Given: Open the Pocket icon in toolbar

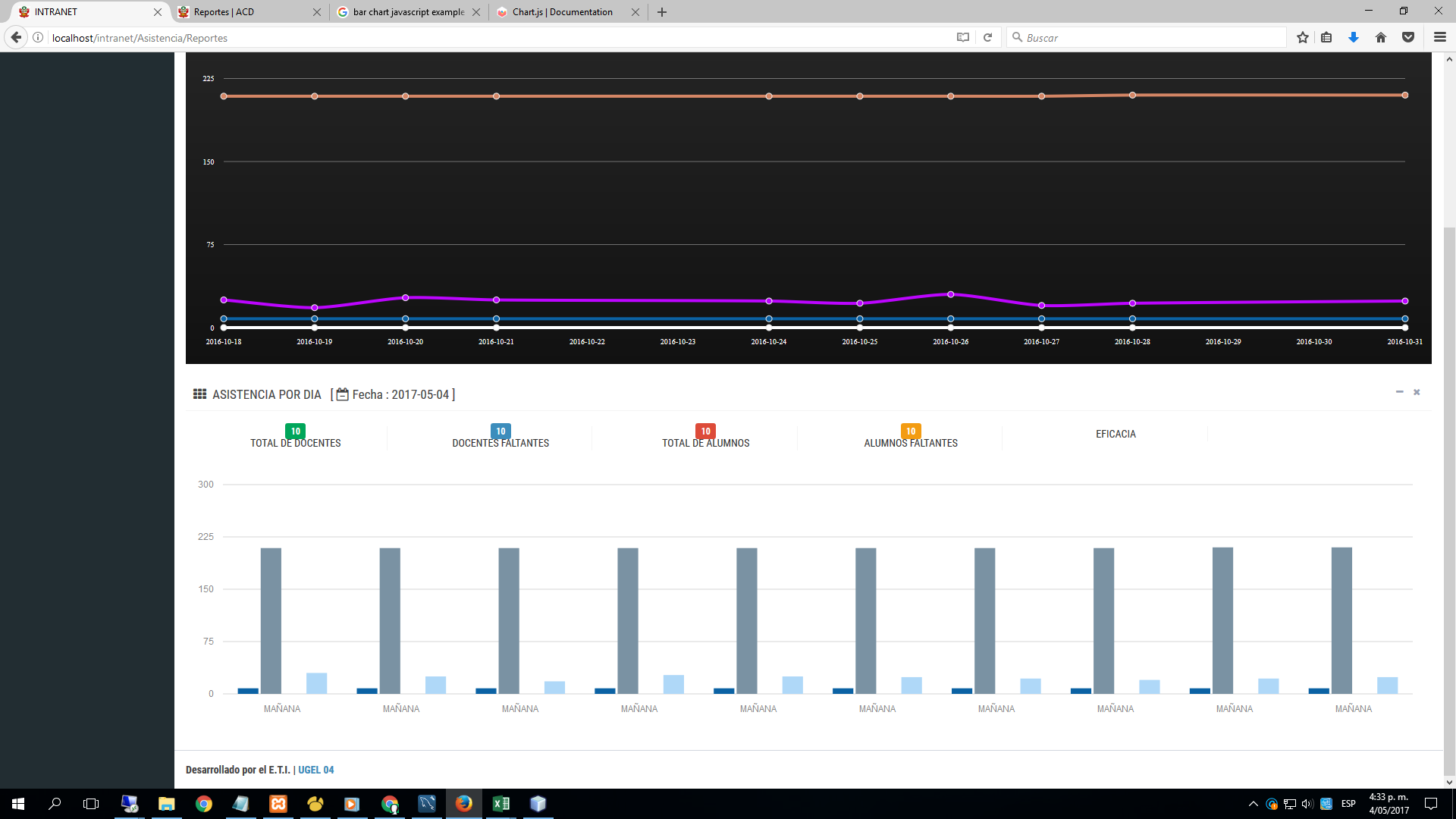Looking at the screenshot, I should 1408,37.
